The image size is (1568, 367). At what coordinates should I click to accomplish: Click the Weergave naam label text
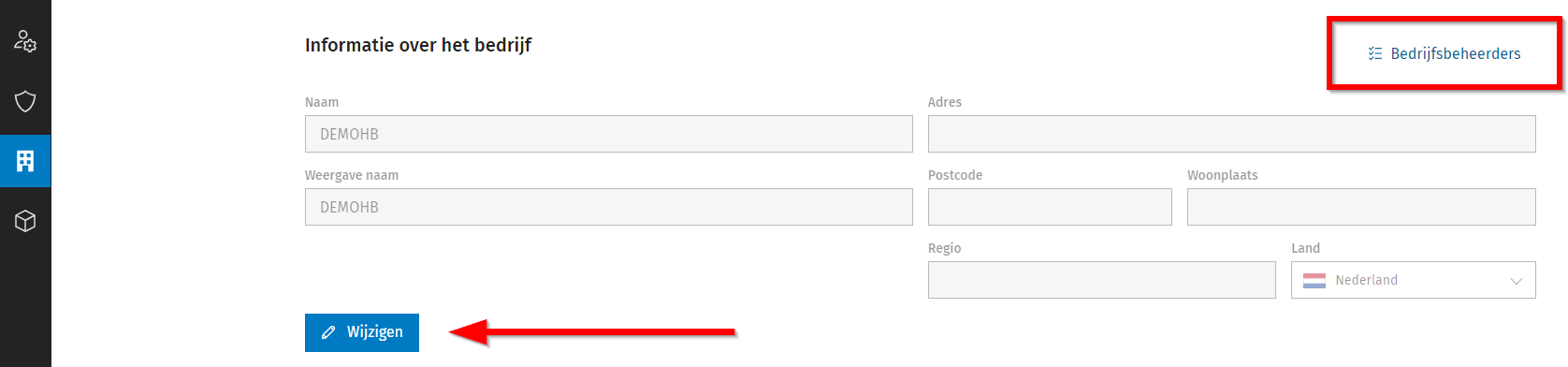click(x=352, y=175)
